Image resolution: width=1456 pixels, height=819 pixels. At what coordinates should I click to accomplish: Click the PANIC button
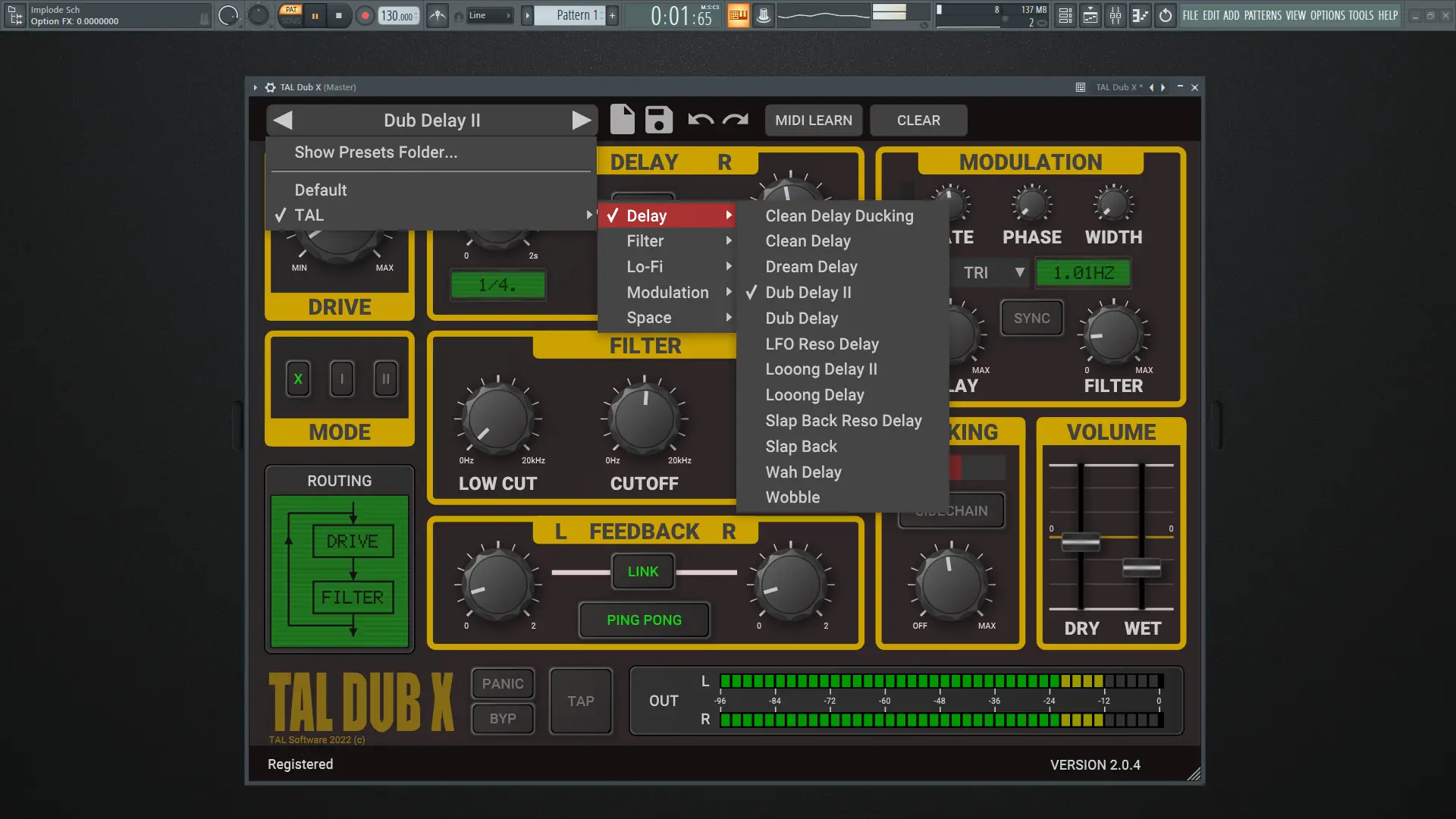[x=503, y=683]
